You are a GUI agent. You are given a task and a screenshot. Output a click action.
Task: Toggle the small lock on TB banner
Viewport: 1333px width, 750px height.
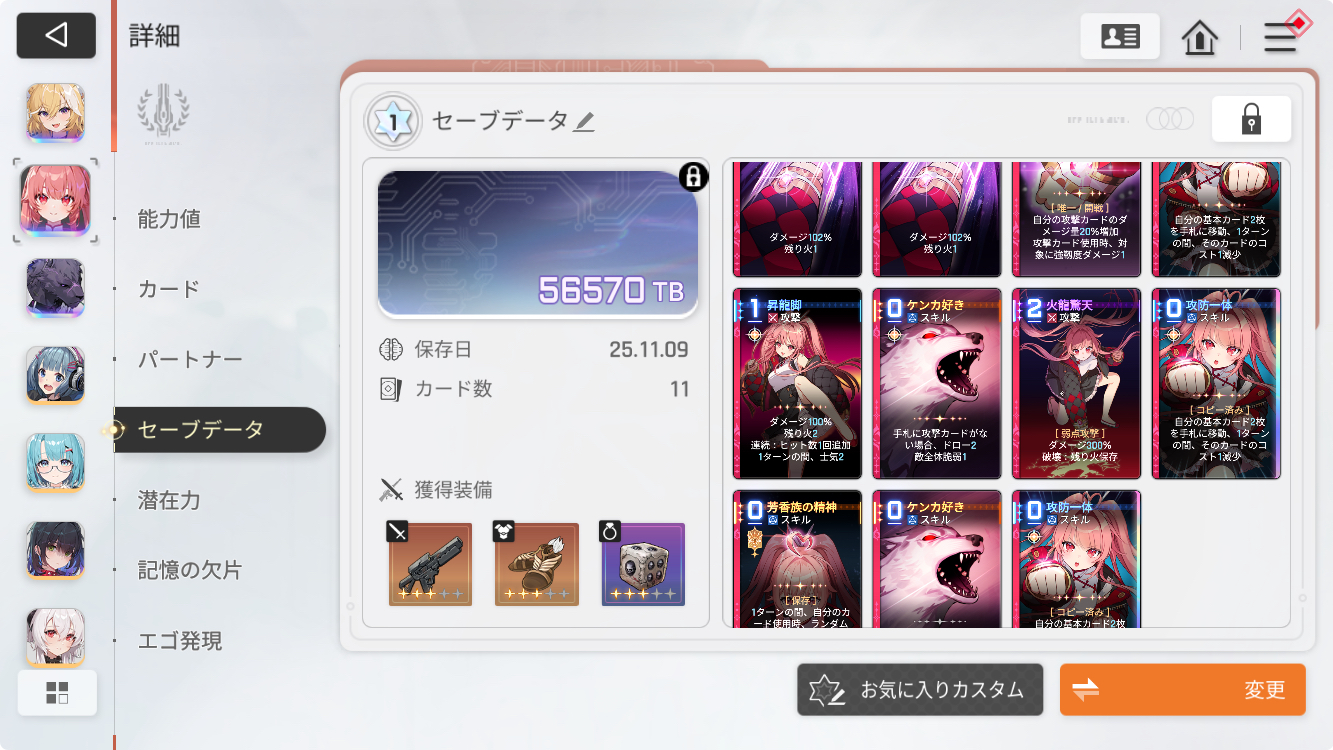pos(693,177)
